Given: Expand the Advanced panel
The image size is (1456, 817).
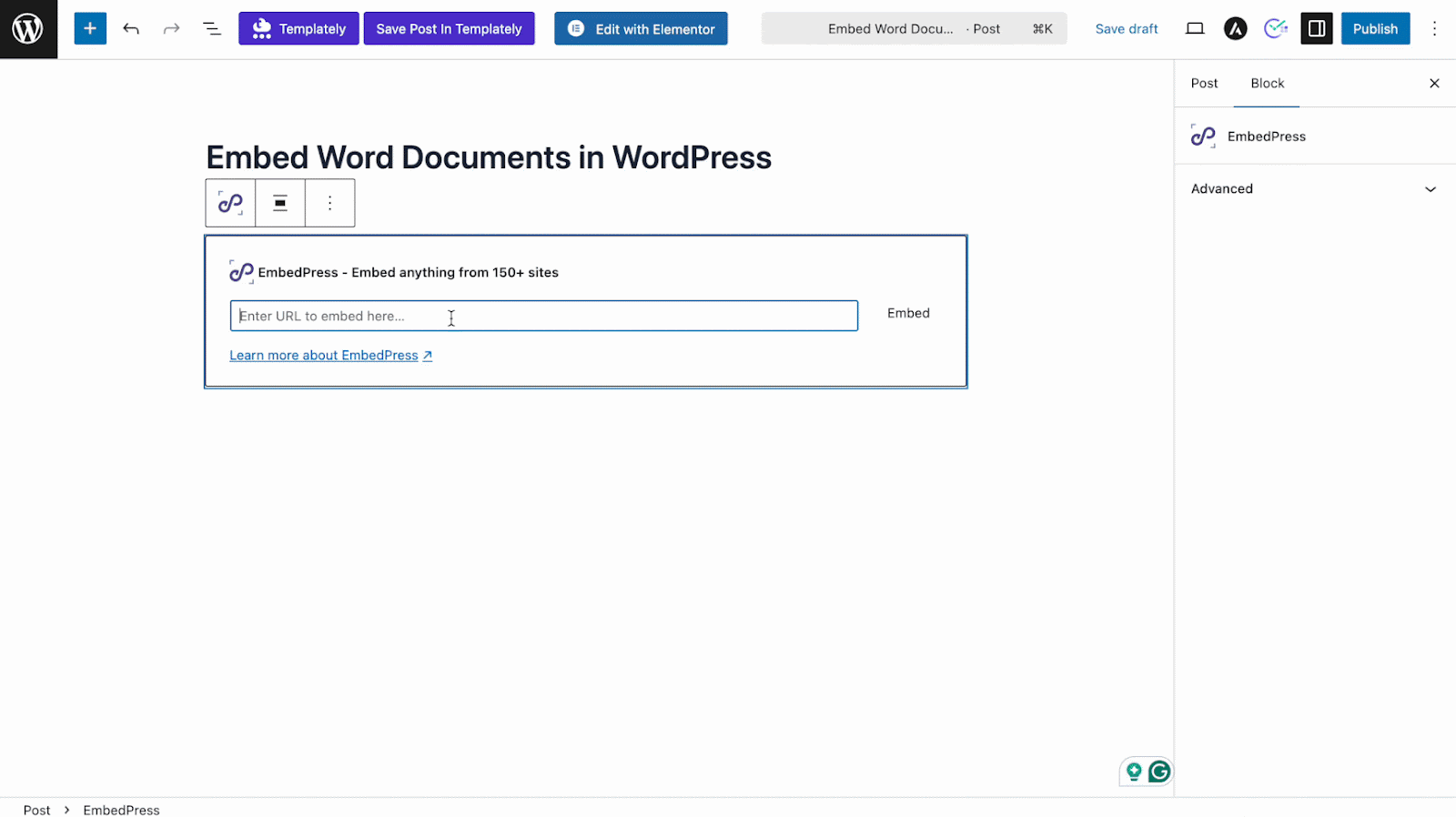Looking at the screenshot, I should point(1315,189).
